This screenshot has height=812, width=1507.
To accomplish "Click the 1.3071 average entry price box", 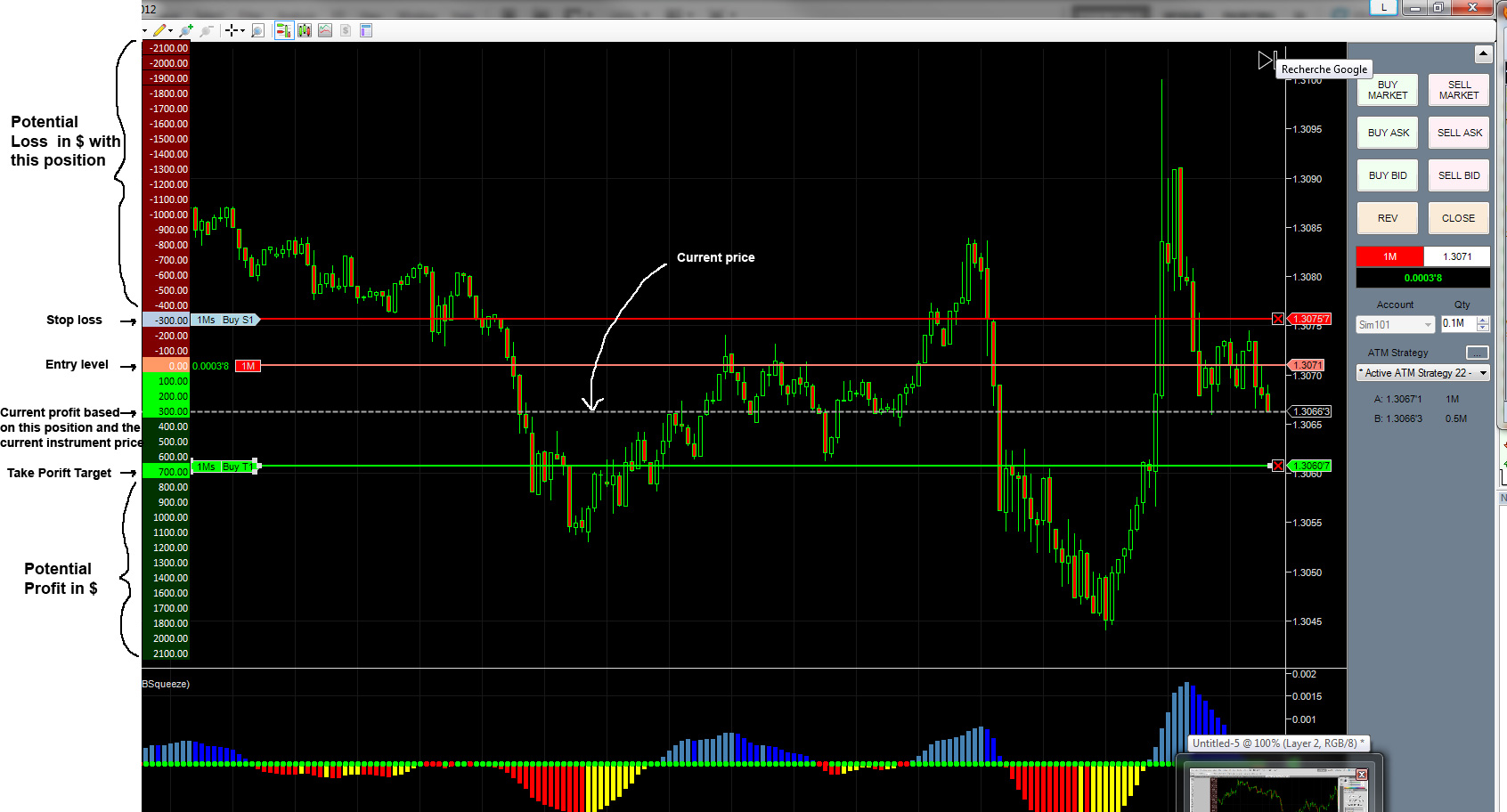I will point(1457,256).
